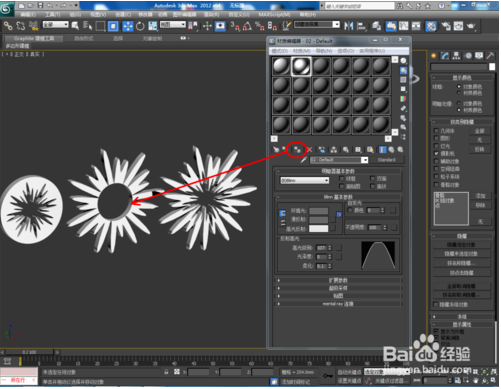Expand 扩展参数 rollout
This screenshot has width=501, height=389.
click(339, 280)
